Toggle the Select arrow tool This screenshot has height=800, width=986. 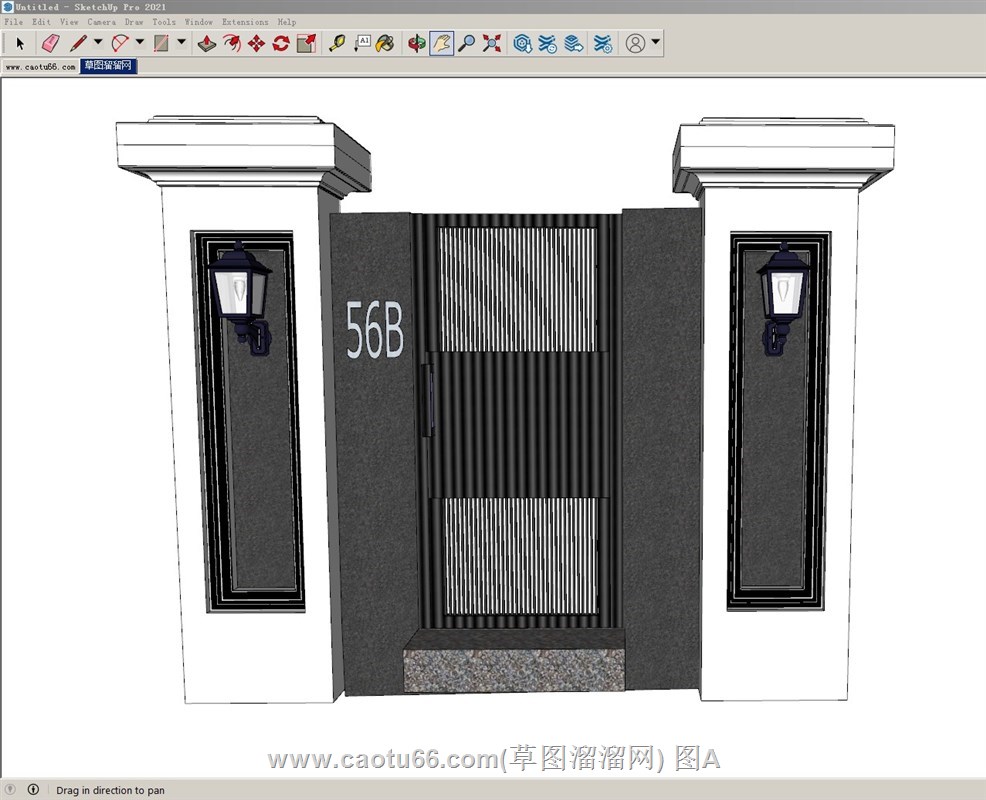[19, 43]
